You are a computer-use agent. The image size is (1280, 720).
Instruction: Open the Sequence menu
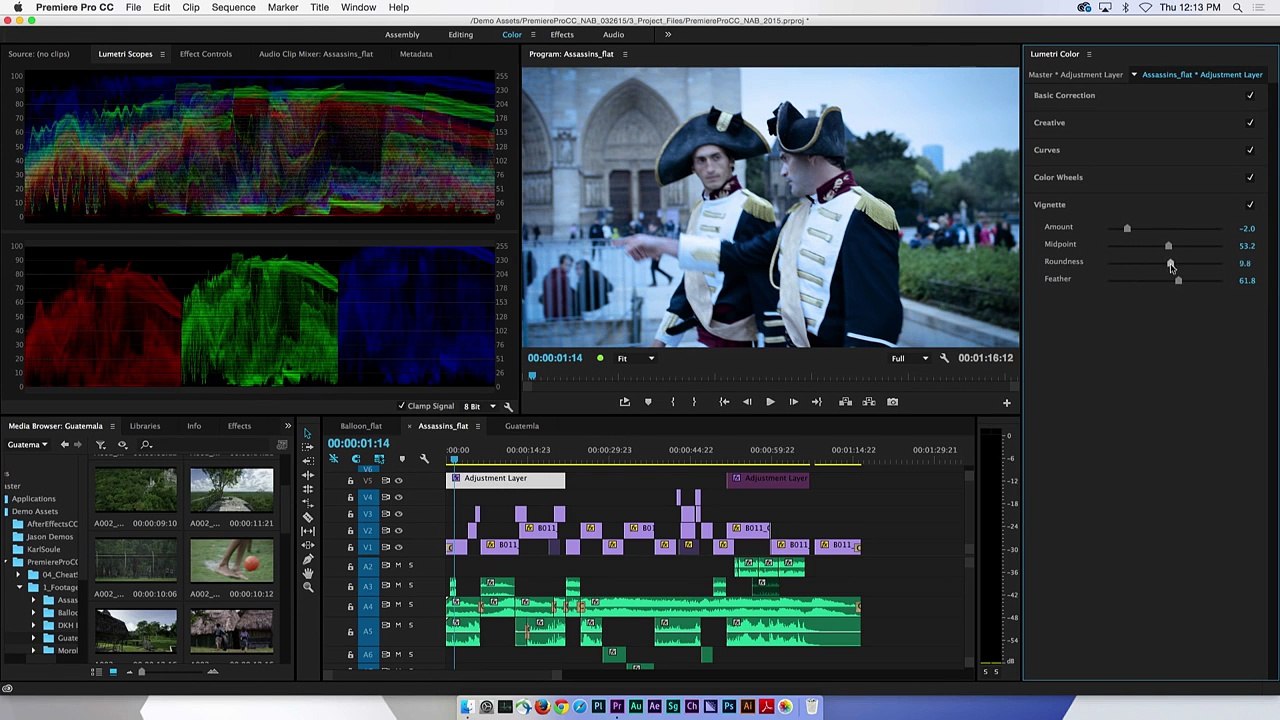coord(233,7)
